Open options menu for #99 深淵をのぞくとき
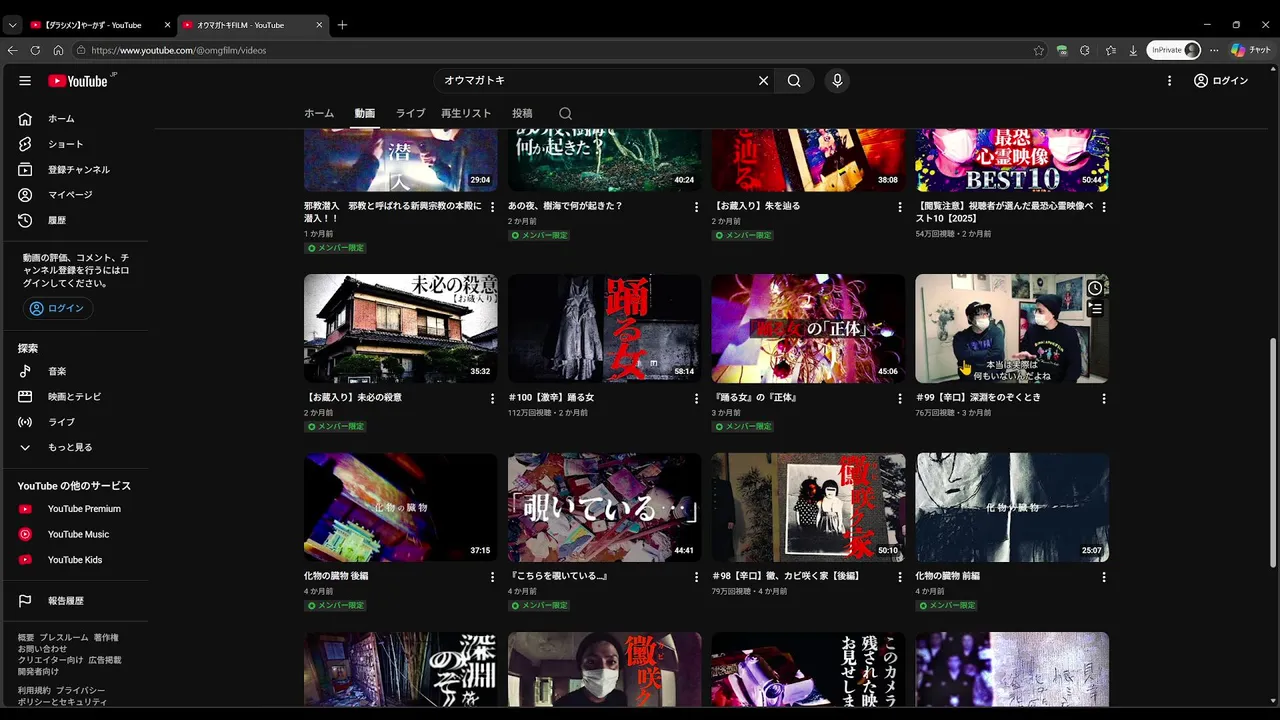The height and width of the screenshot is (720, 1280). coord(1104,399)
